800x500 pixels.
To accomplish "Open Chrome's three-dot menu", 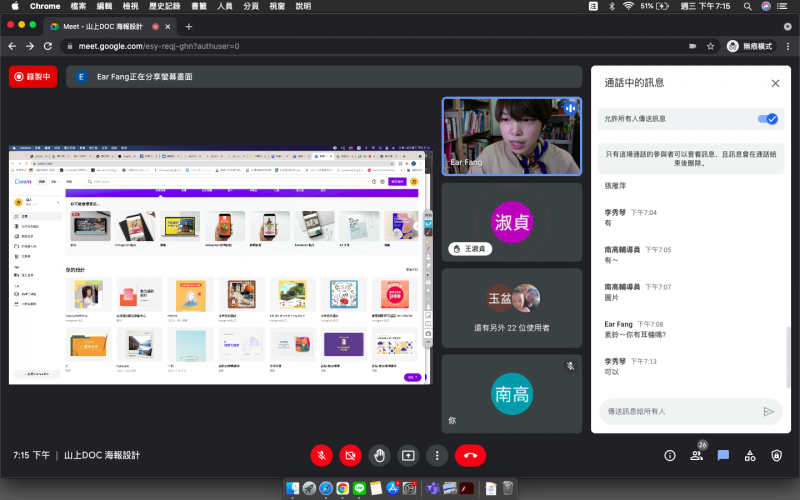I will click(x=788, y=46).
